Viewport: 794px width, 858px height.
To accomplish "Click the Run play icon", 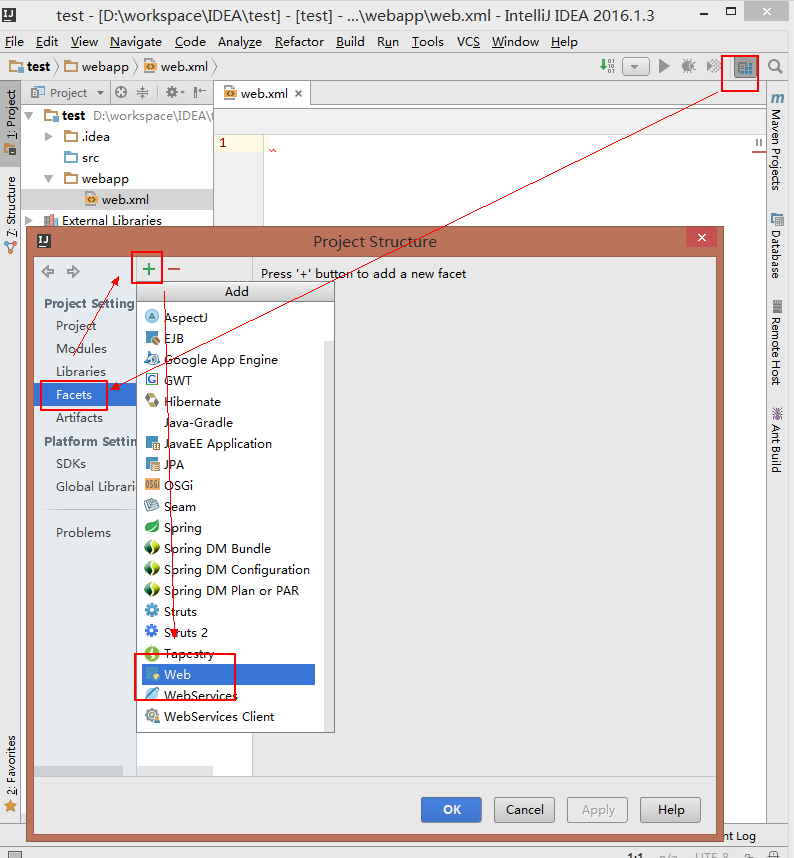I will click(664, 66).
